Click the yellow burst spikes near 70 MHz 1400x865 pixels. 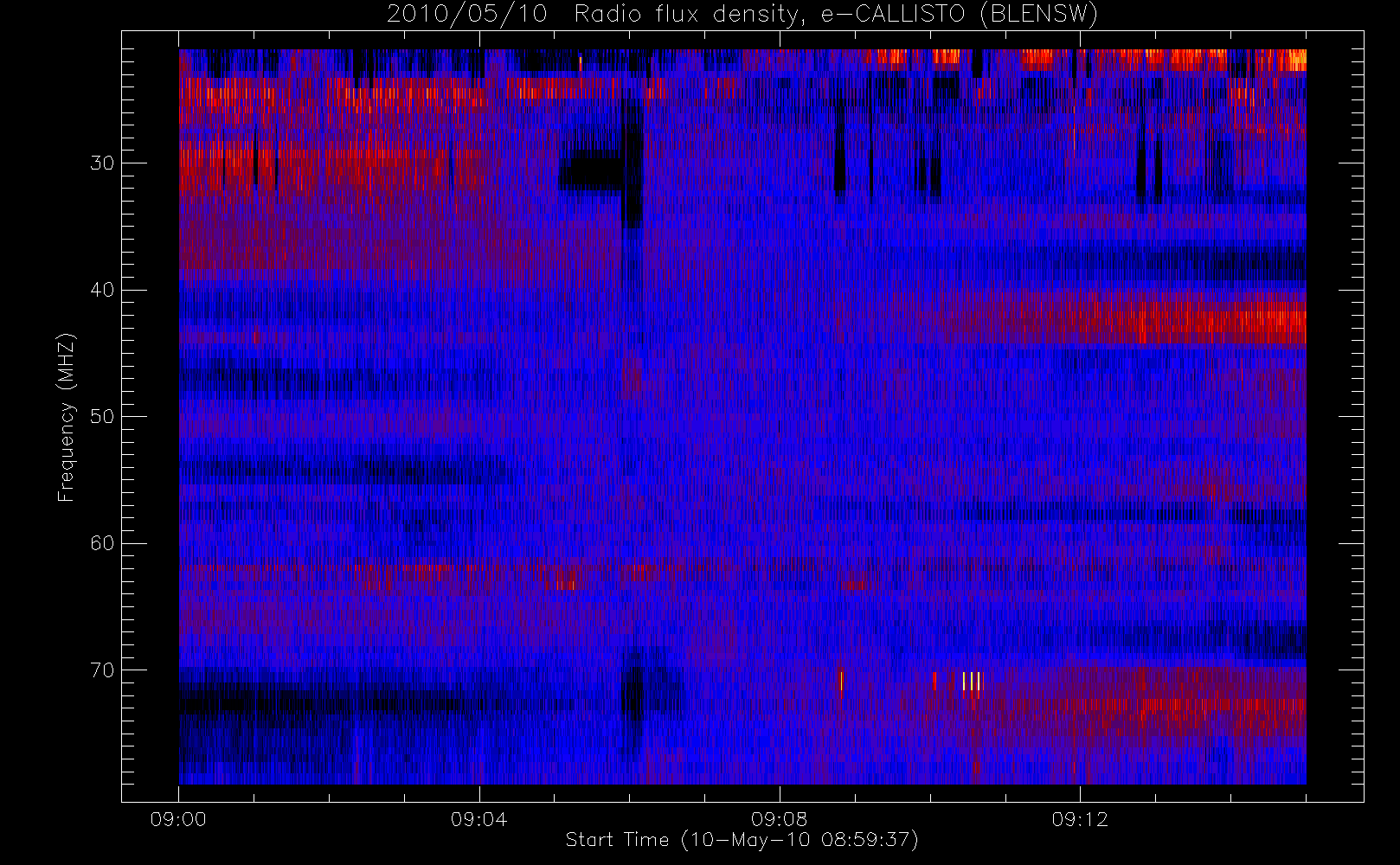coord(972,682)
